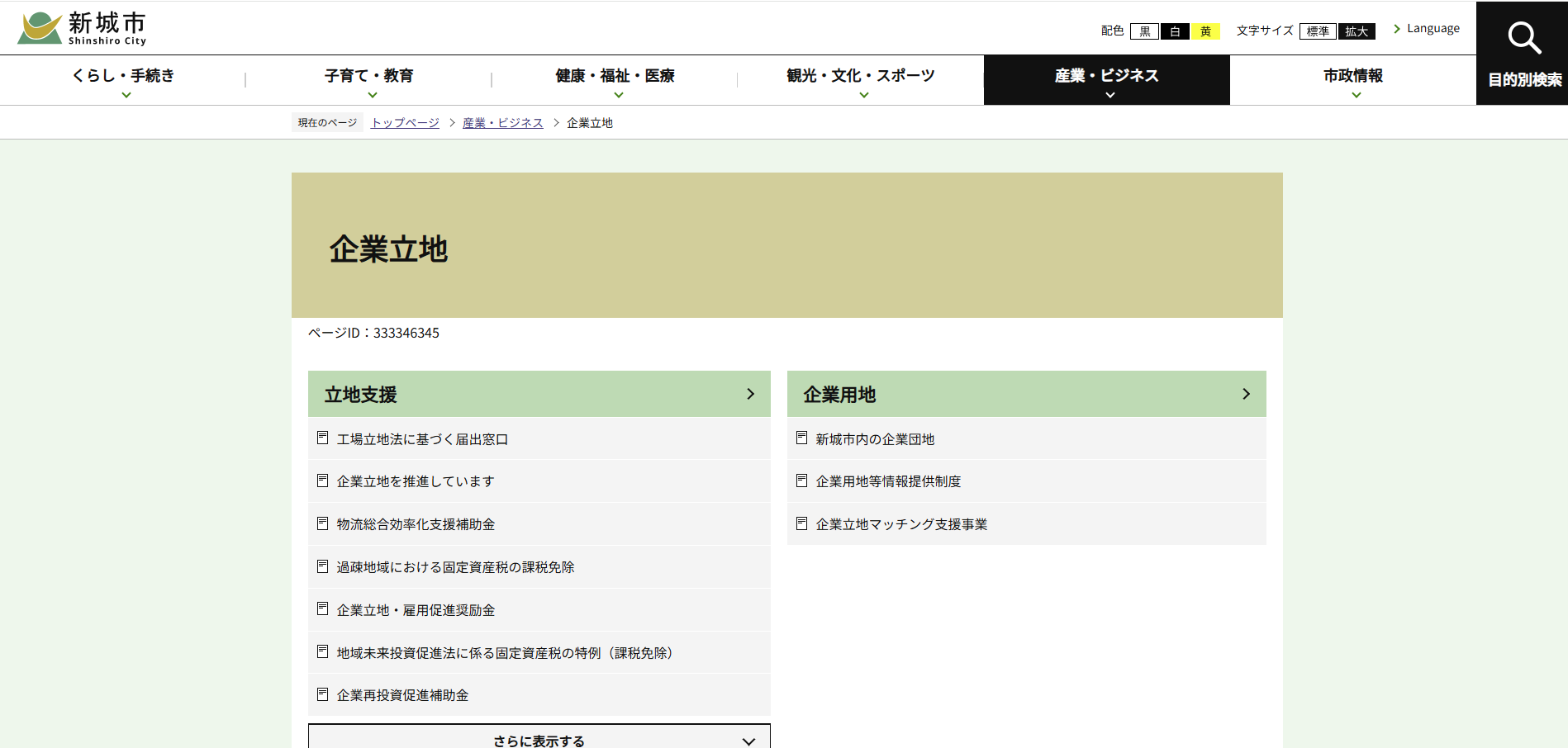Image resolution: width=1568 pixels, height=748 pixels.
Task: Click the arrow on the 企業用地 header
Action: (1246, 394)
